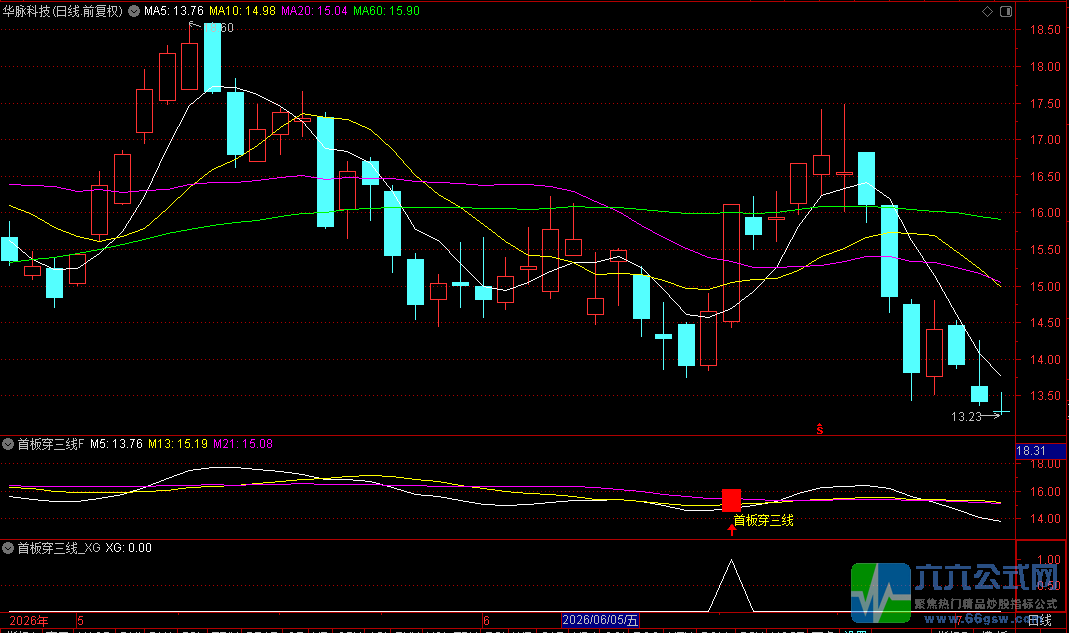Click the M21: 15.08 sub-indicator value
This screenshot has width=1069, height=633.
(x=243, y=444)
